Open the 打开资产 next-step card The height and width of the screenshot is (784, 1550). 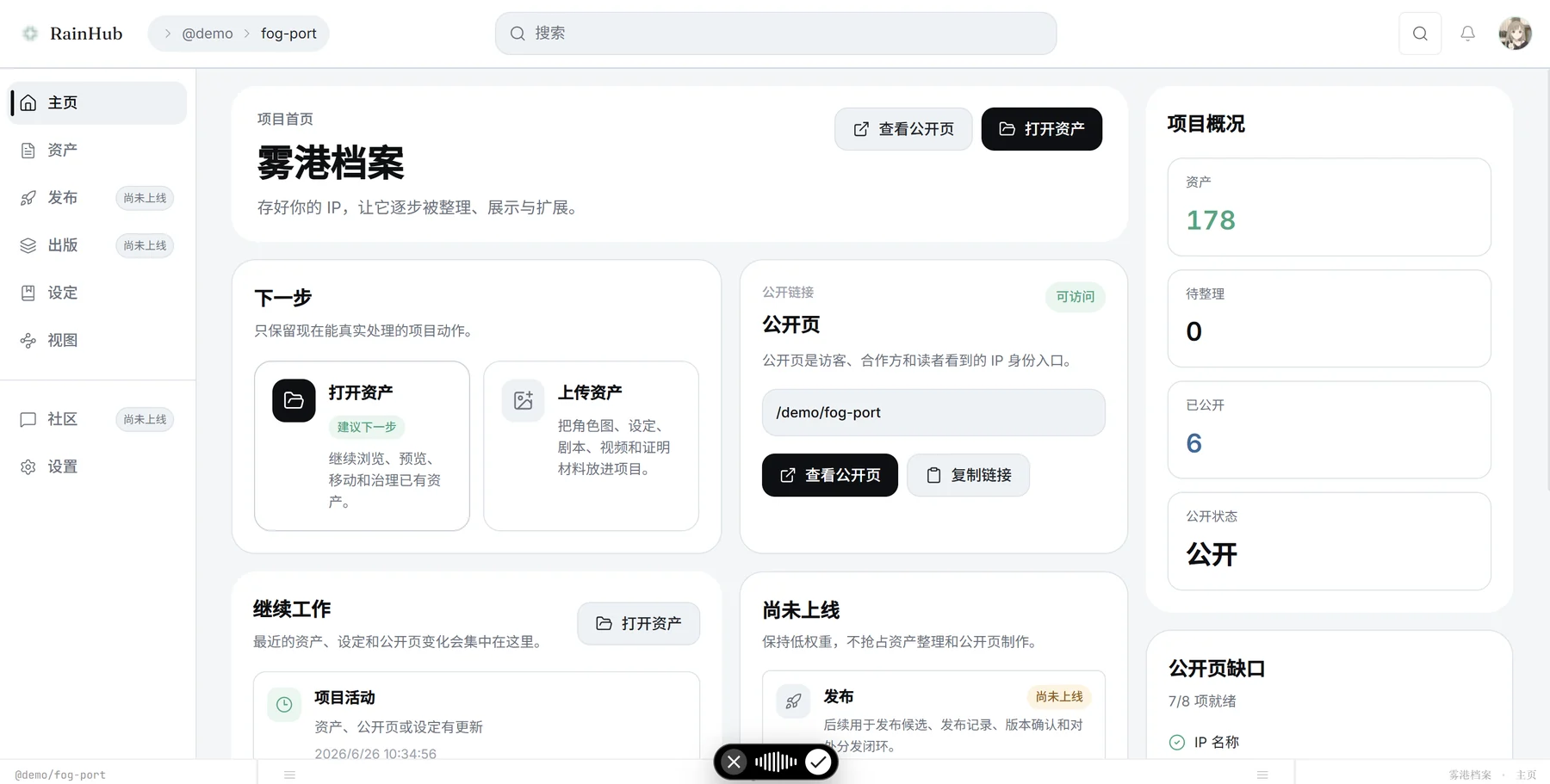(362, 446)
